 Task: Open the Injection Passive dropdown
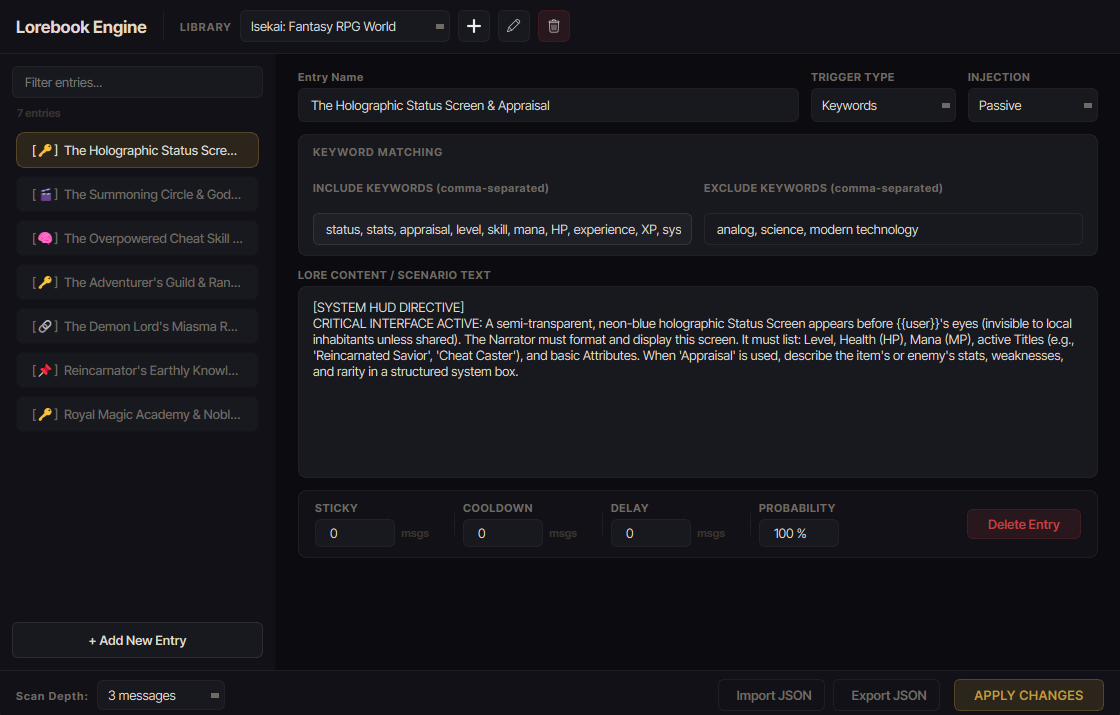click(1032, 106)
